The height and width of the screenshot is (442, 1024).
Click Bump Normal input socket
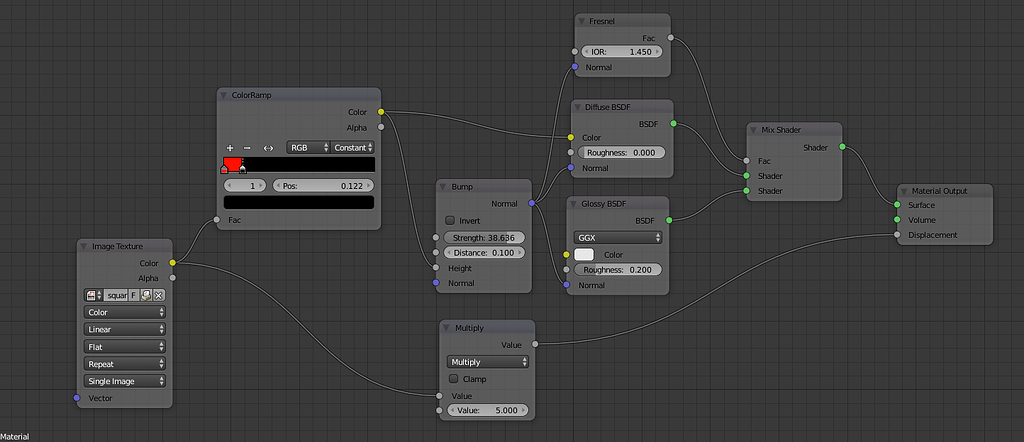click(x=436, y=283)
